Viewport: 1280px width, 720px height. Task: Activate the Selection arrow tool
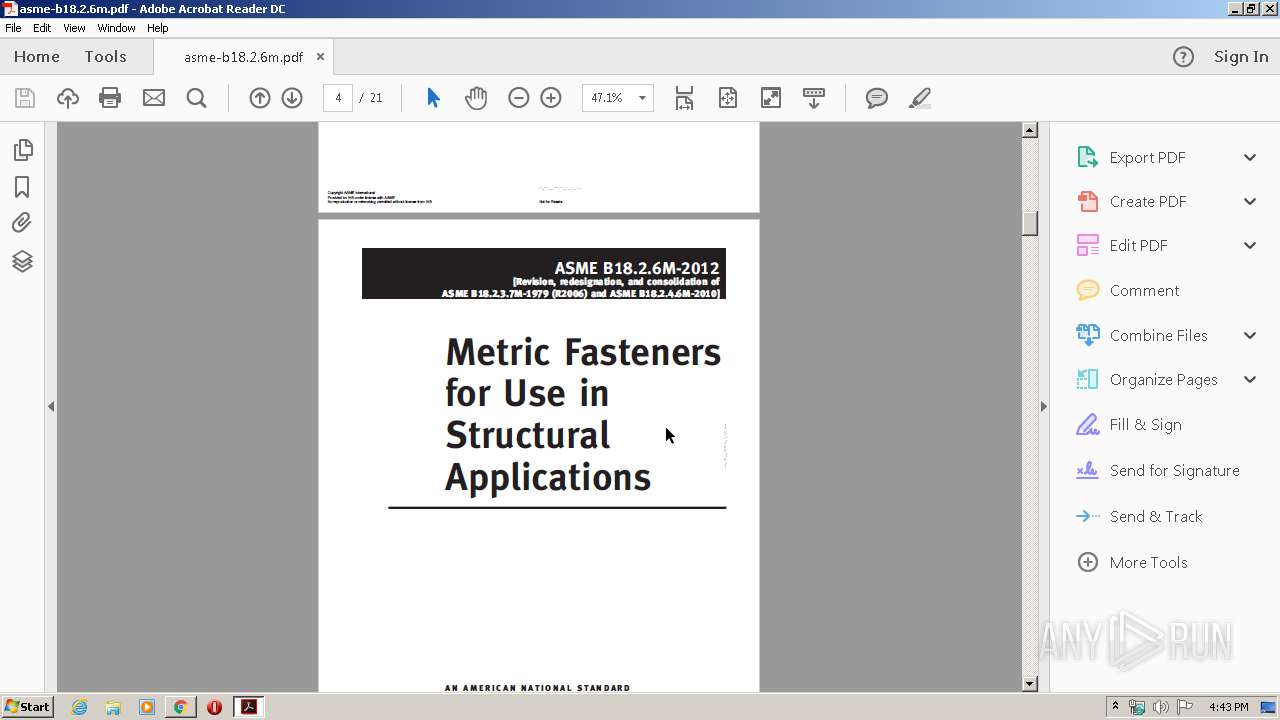coord(433,98)
